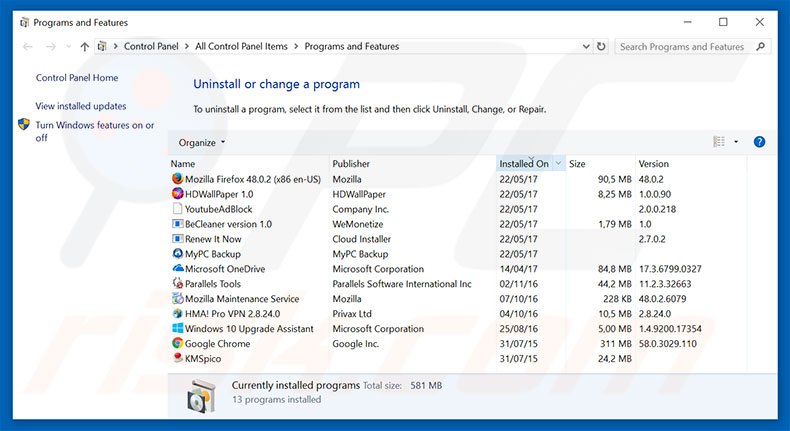The image size is (790, 431).
Task: Click the 84,8 MB size cell
Action: (615, 269)
